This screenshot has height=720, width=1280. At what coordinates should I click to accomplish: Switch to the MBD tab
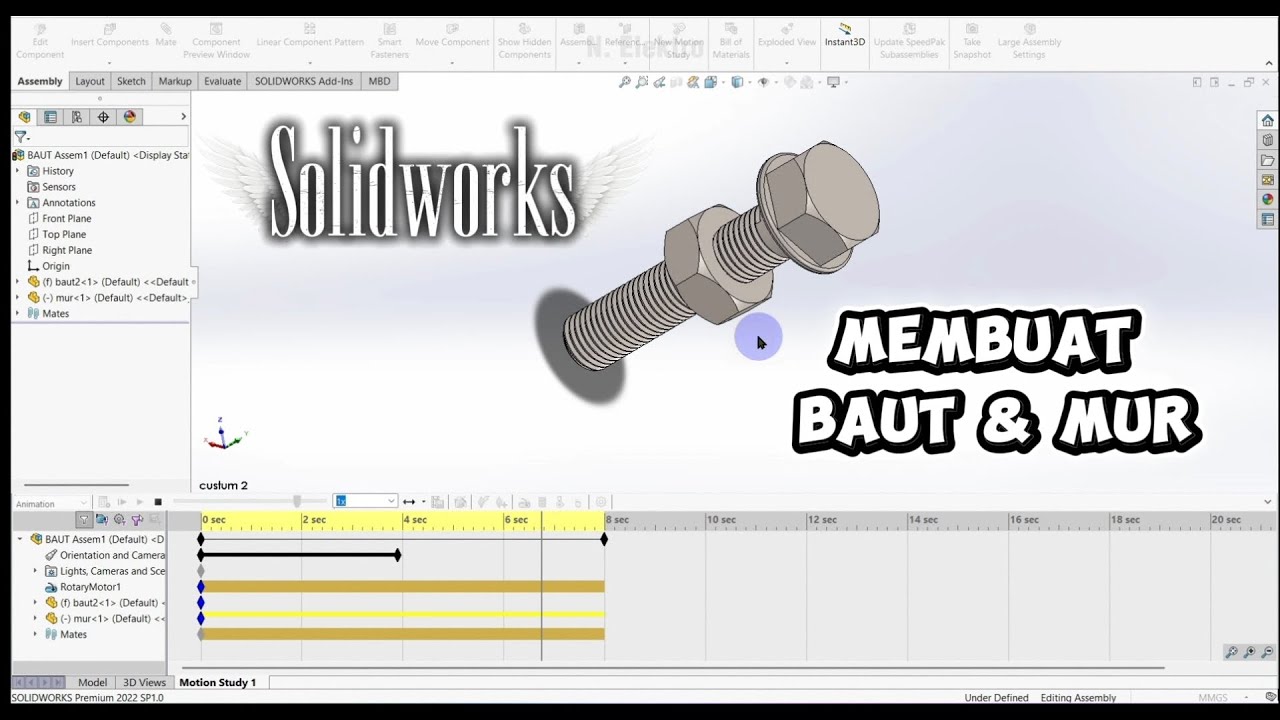380,81
